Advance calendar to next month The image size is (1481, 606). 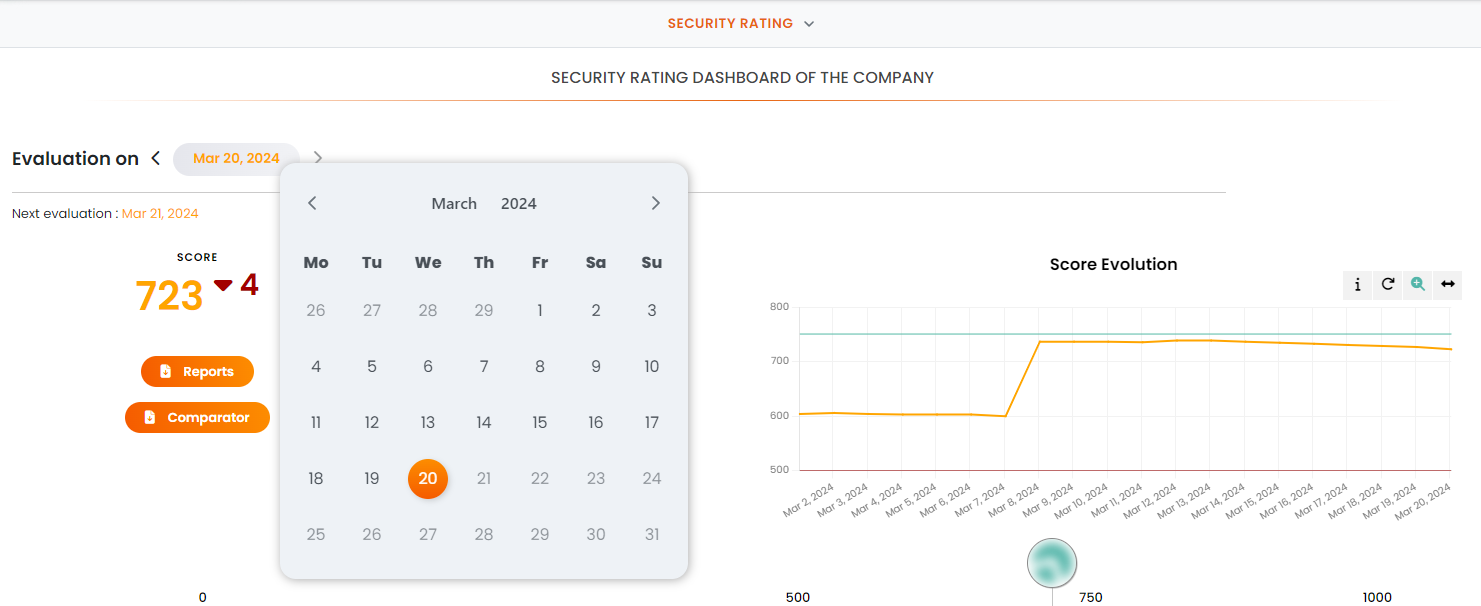pyautogui.click(x=656, y=203)
